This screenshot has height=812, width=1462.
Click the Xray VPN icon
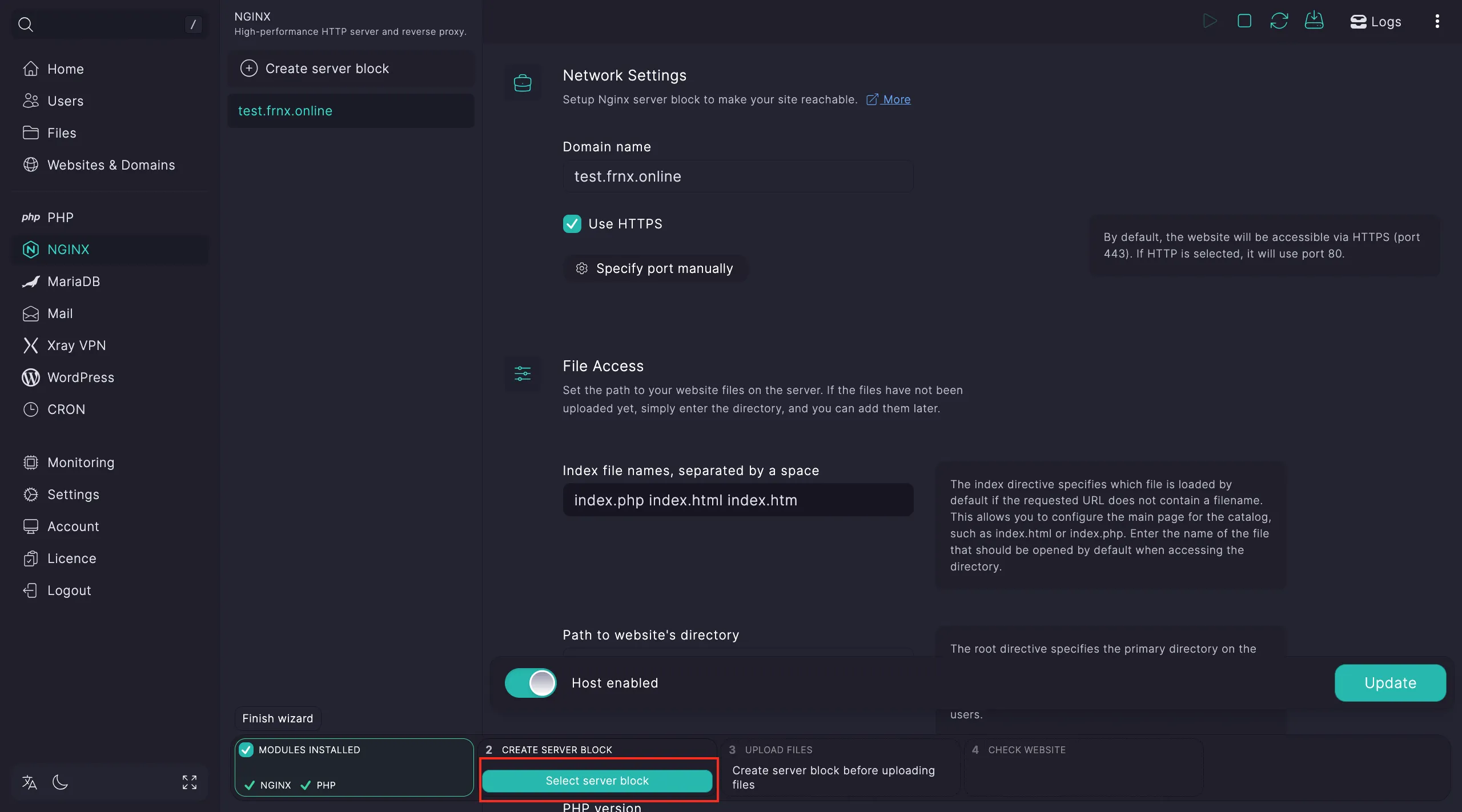pos(31,345)
